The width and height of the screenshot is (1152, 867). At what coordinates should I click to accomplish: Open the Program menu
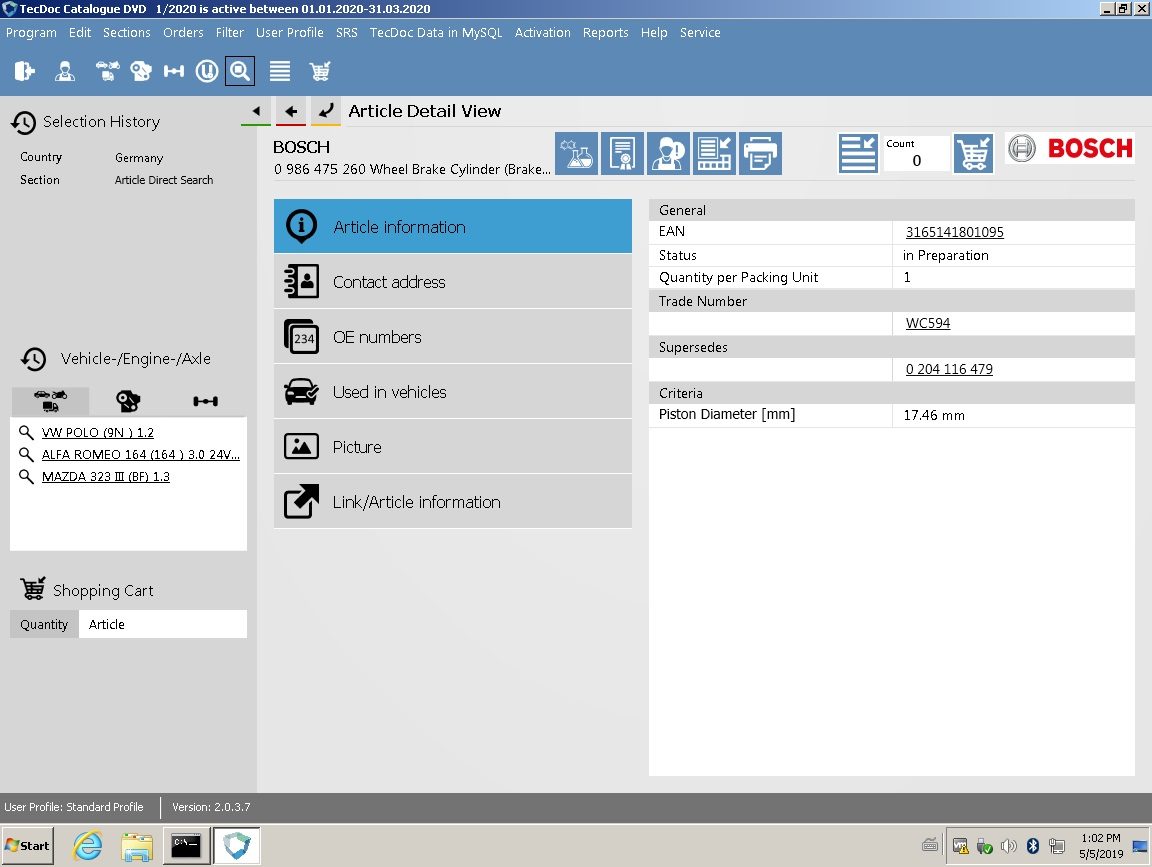pyautogui.click(x=31, y=32)
